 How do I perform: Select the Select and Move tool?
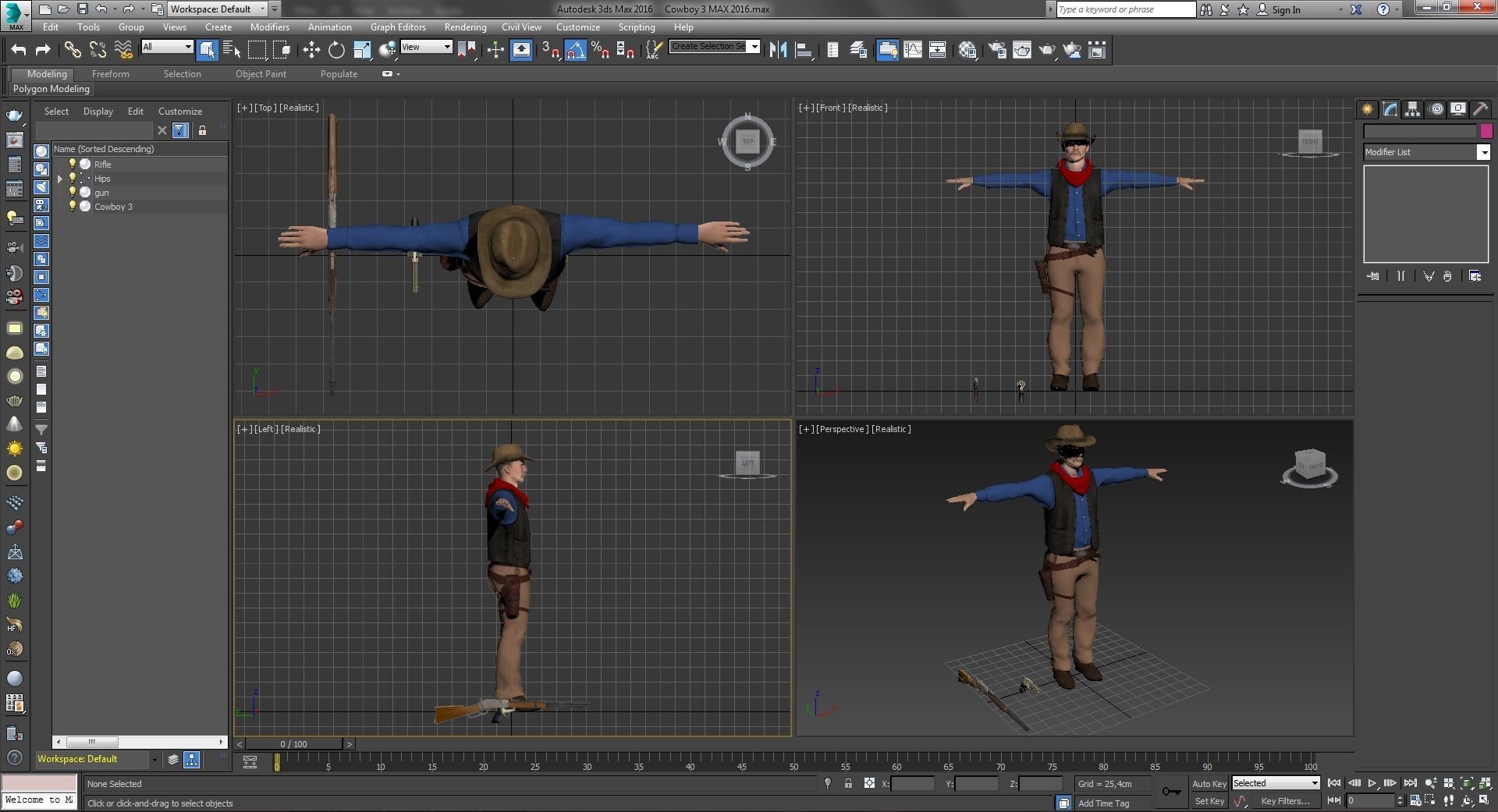[311, 50]
